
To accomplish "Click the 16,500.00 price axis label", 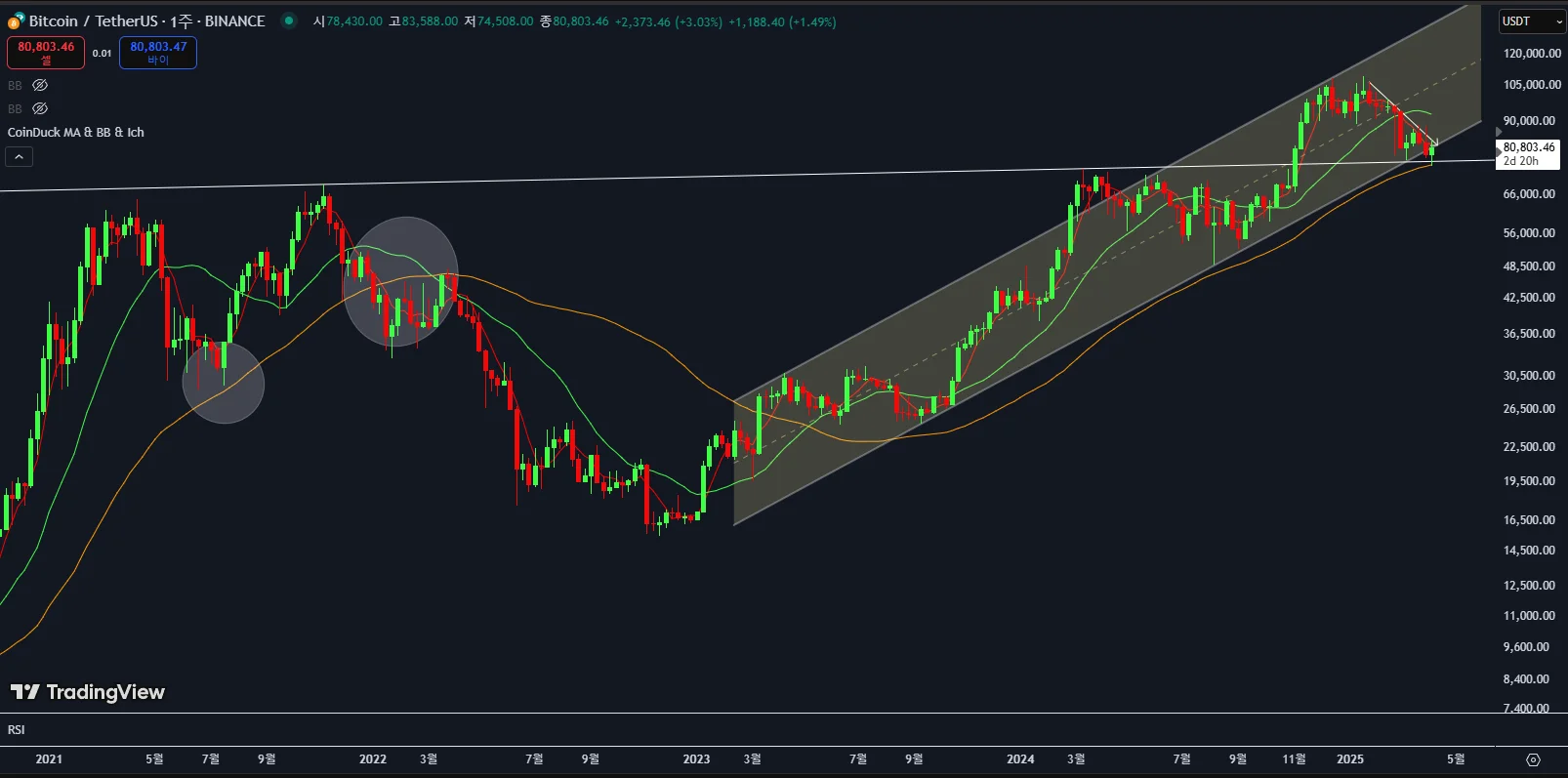I will pos(1530,520).
